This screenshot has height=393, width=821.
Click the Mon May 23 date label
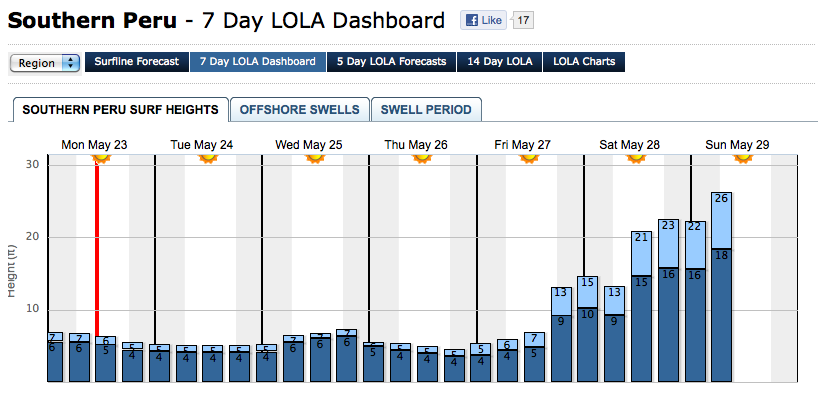coord(94,145)
